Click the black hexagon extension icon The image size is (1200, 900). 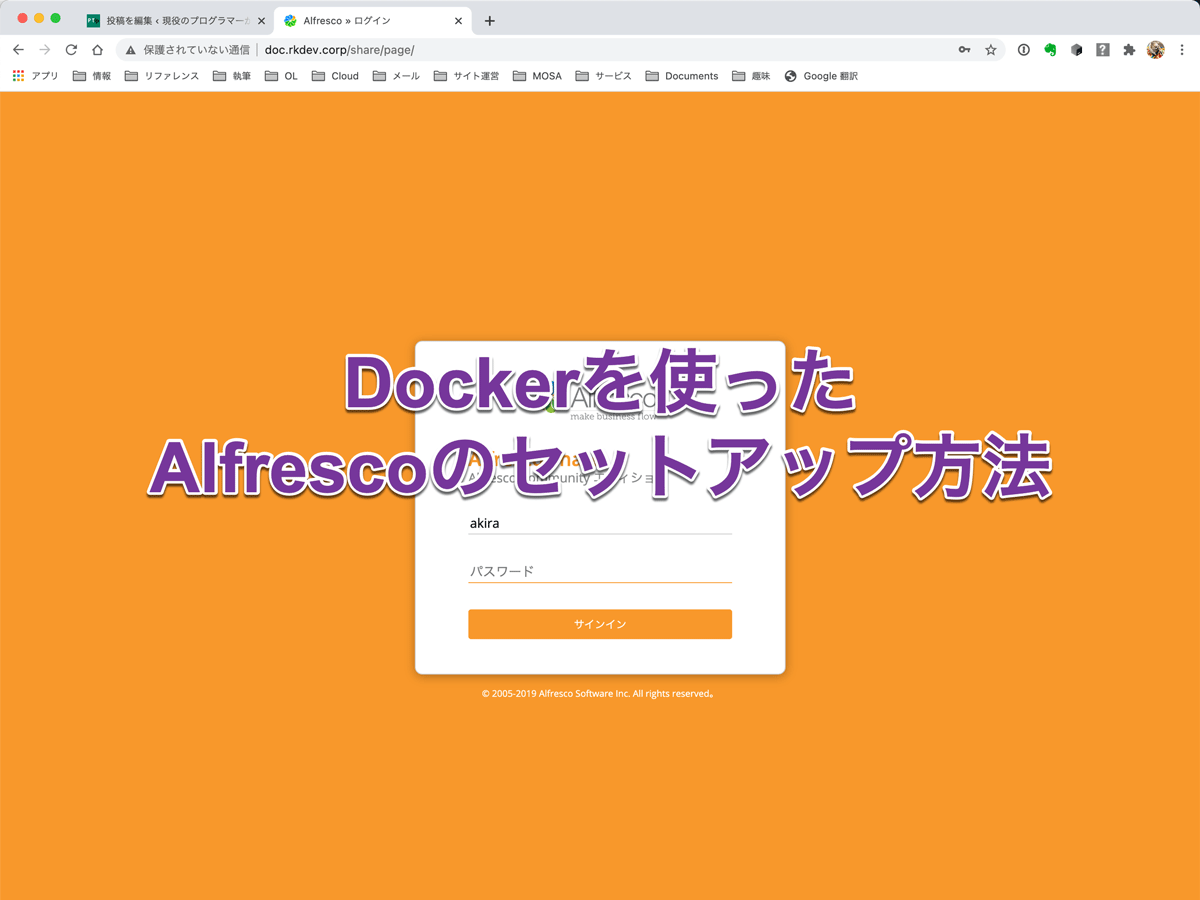click(x=1076, y=50)
